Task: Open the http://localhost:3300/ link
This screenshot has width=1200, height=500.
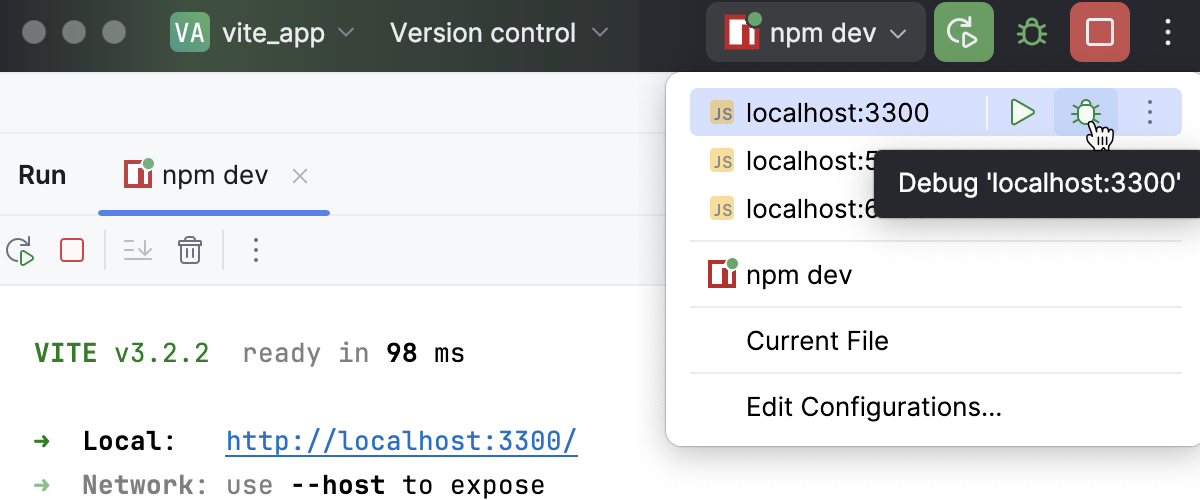Action: pyautogui.click(x=401, y=441)
